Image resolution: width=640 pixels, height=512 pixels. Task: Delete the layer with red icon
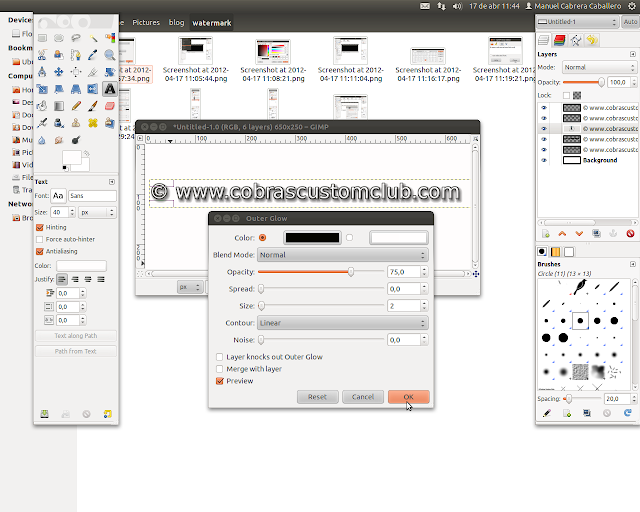click(630, 234)
